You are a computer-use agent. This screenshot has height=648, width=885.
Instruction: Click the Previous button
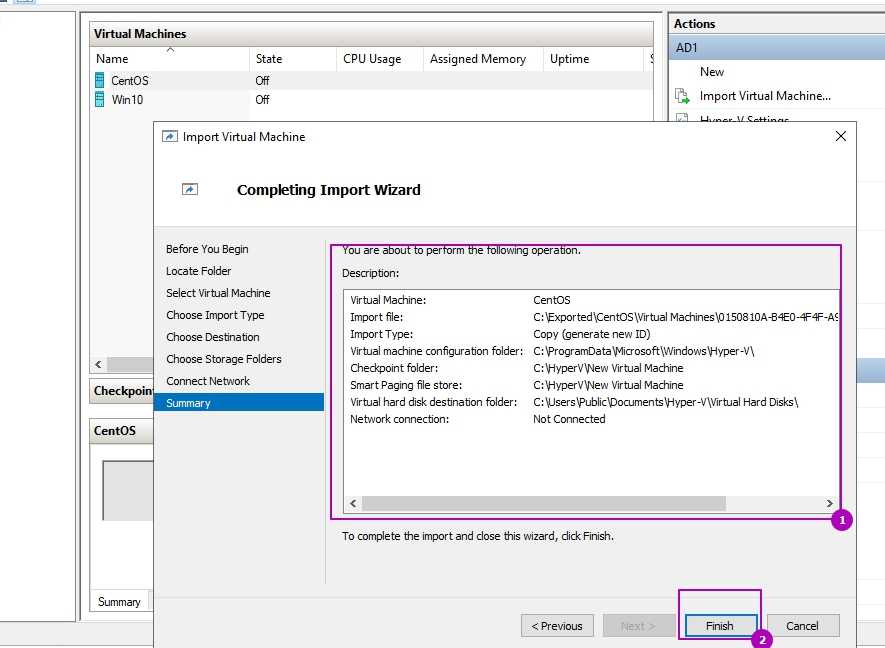tap(557, 626)
